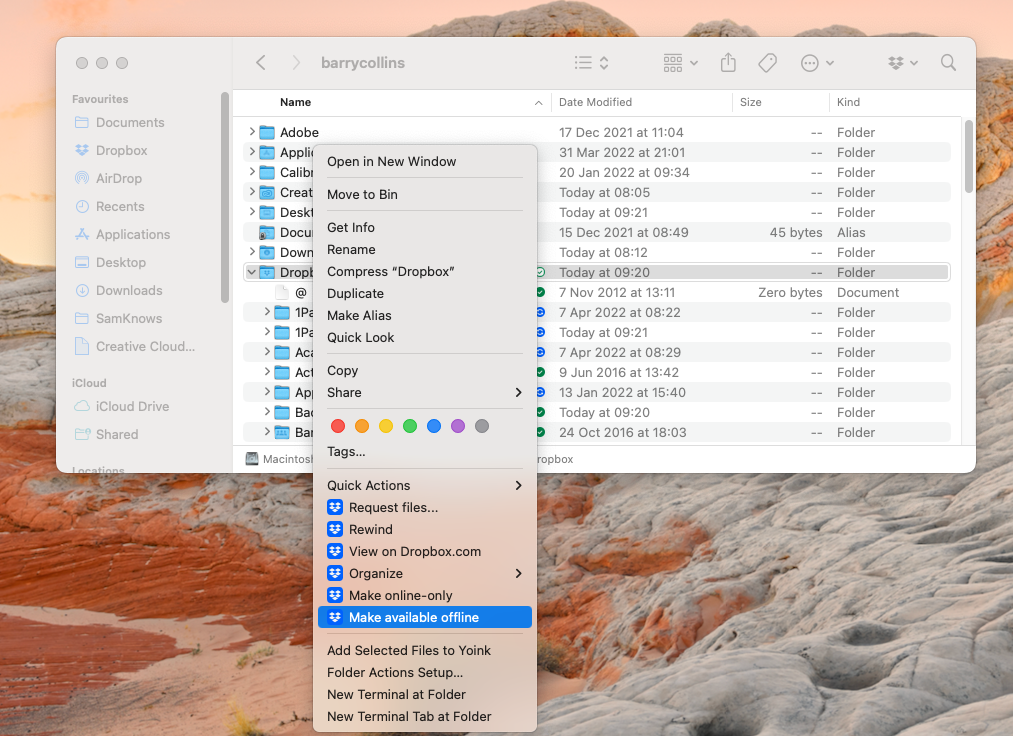Click the Finder search magnifier icon
The width and height of the screenshot is (1013, 736).
[948, 63]
